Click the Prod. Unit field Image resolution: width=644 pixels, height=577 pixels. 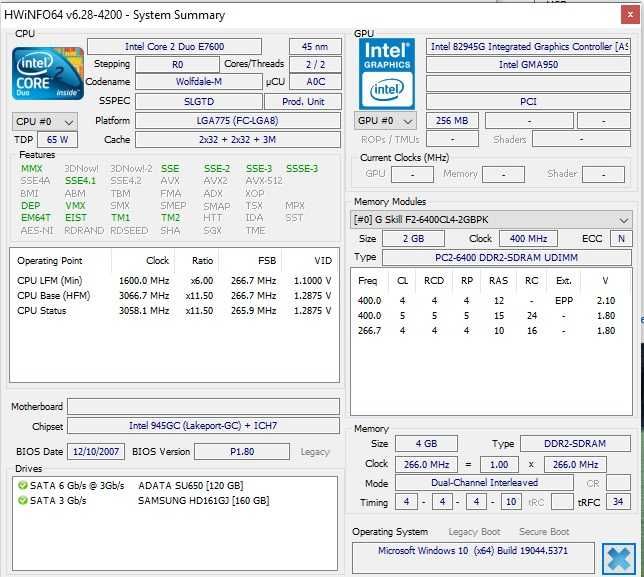303,101
